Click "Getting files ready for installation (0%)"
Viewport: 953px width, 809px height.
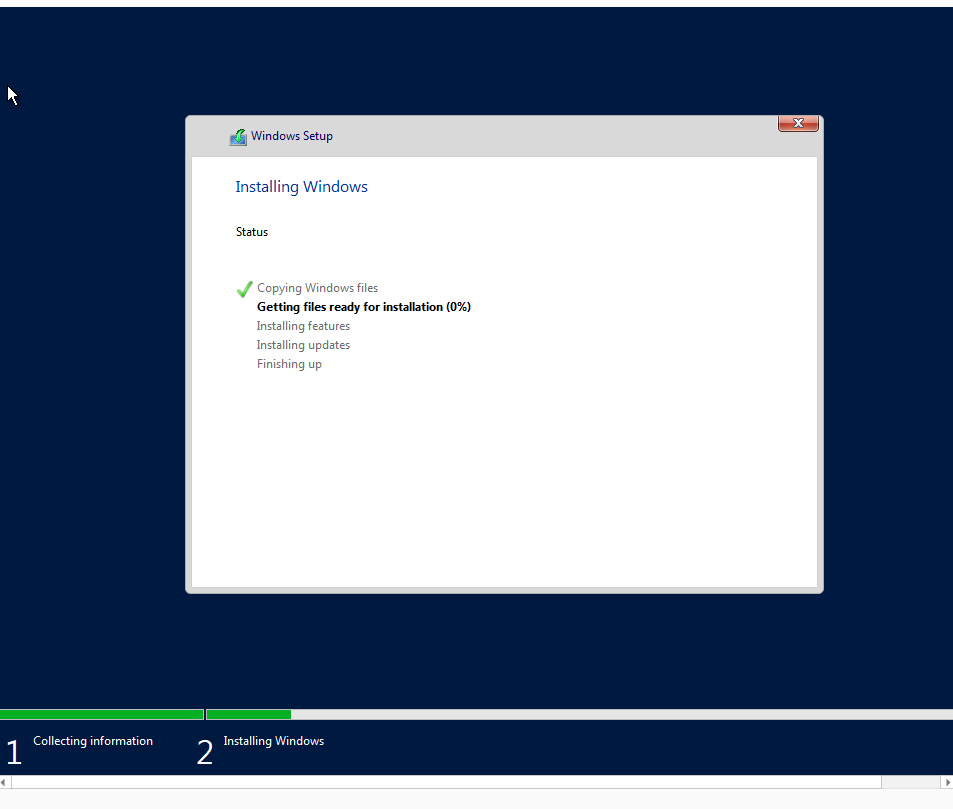363,307
